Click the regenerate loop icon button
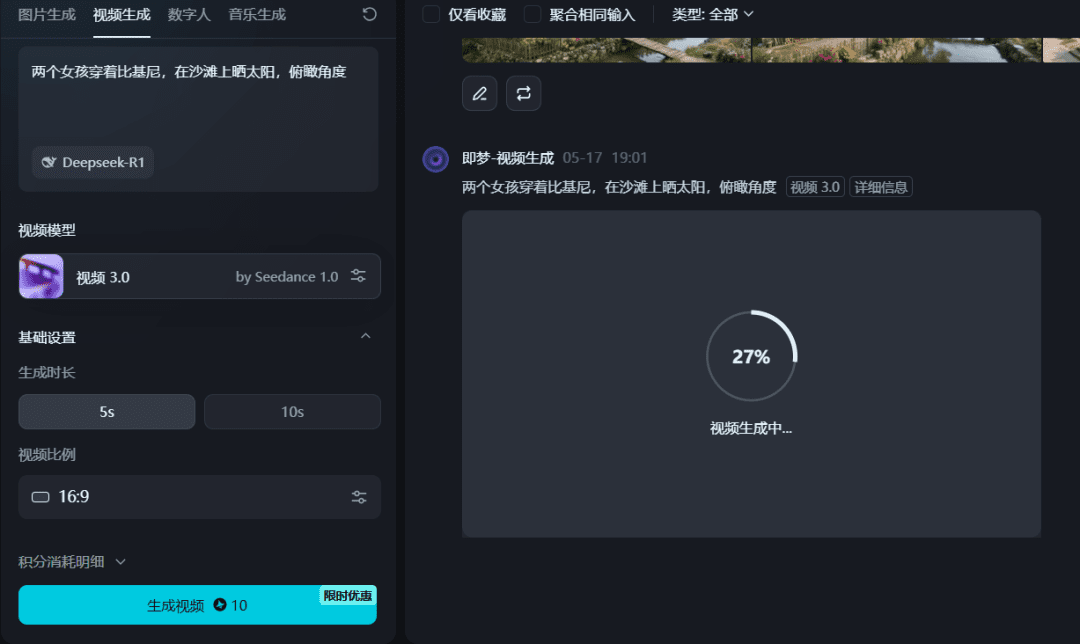 click(x=523, y=94)
